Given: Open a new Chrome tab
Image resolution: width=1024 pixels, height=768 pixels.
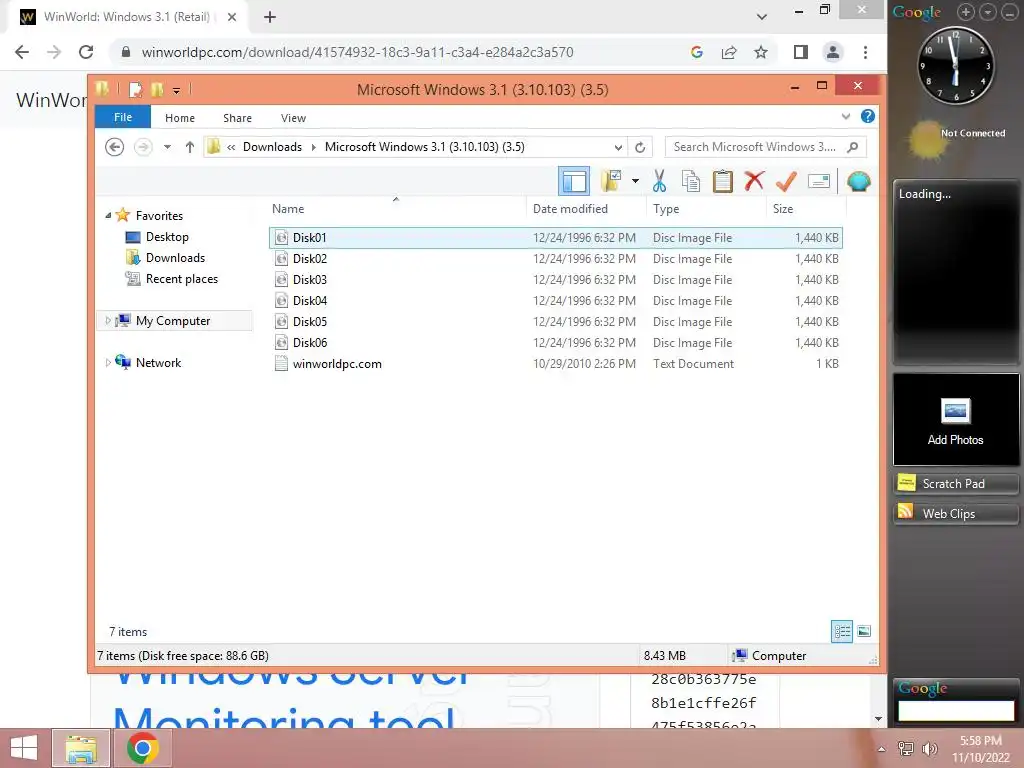Looking at the screenshot, I should coord(270,17).
